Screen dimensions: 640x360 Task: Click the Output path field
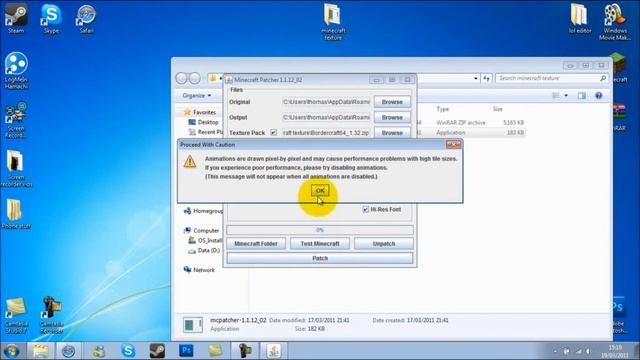coord(326,117)
